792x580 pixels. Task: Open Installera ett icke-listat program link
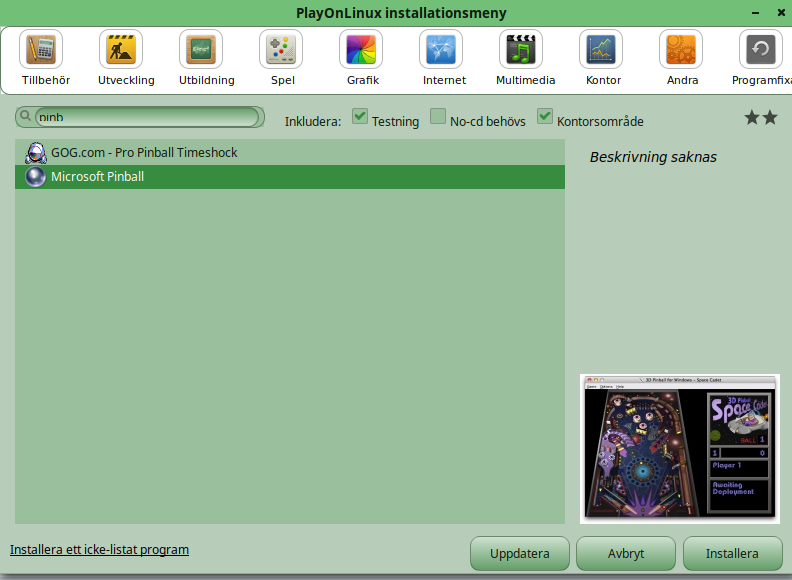click(x=100, y=550)
